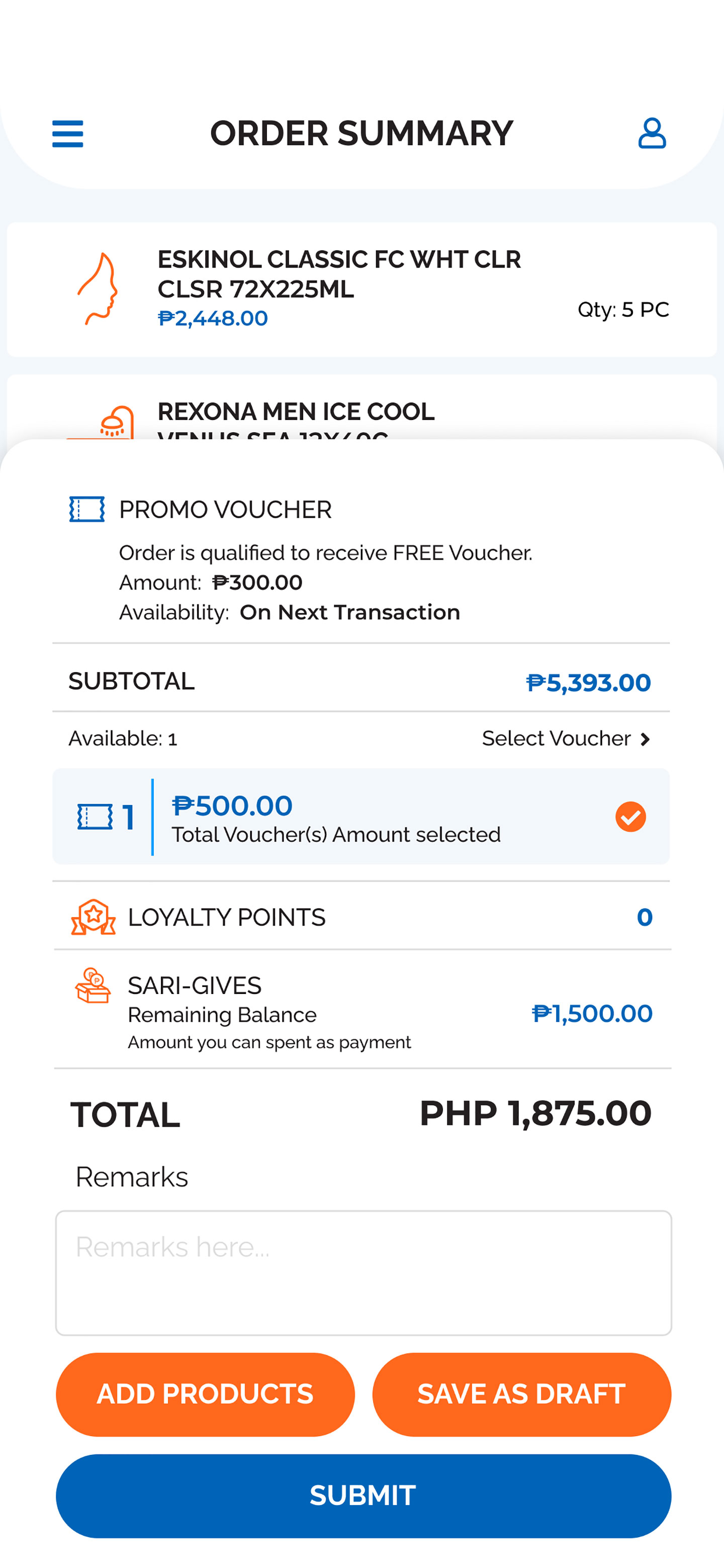The width and height of the screenshot is (724, 1568).
Task: Open the Select Voucher list
Action: point(556,739)
